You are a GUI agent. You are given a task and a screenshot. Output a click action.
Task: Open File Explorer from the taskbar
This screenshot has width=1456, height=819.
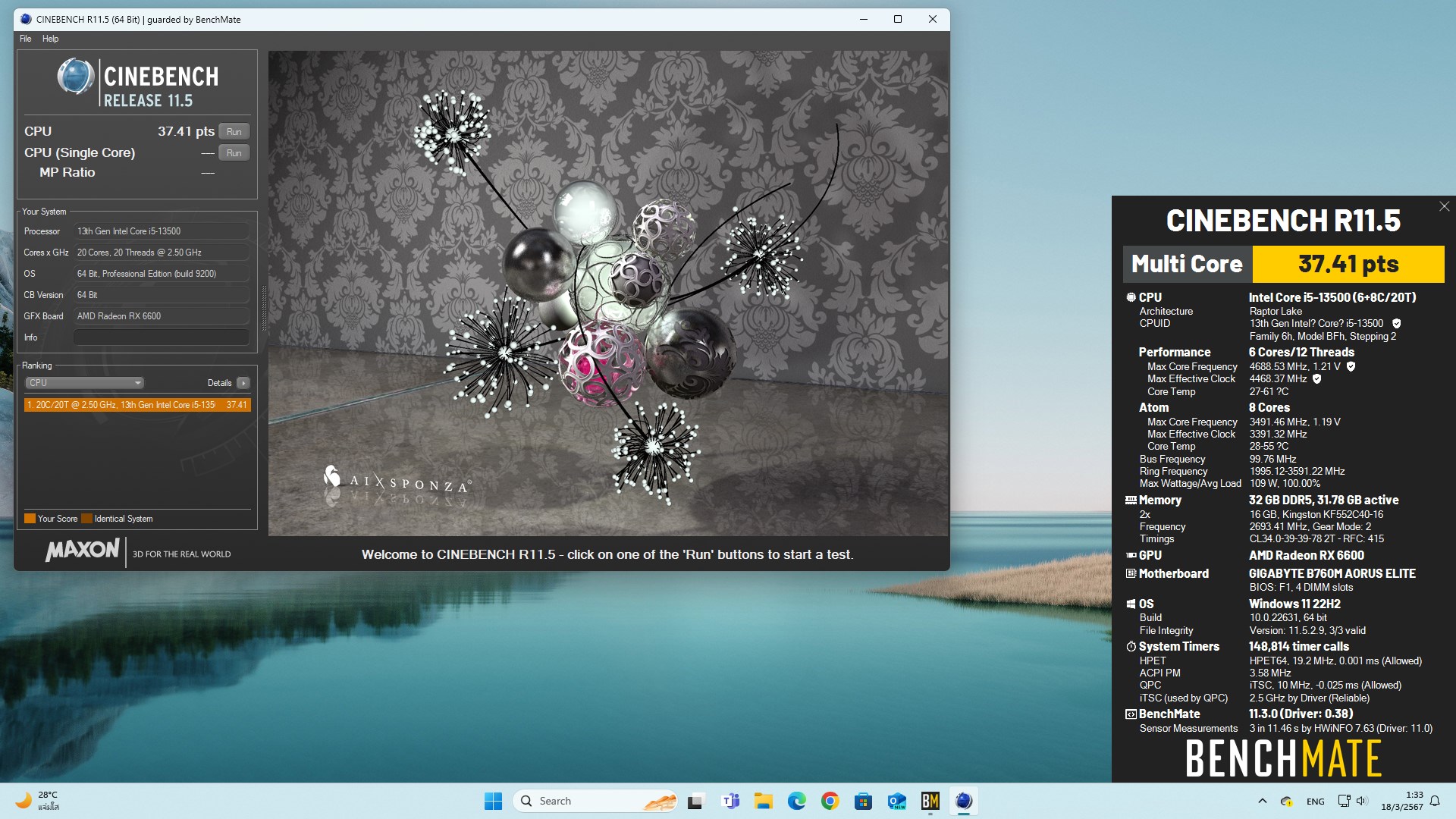763,801
